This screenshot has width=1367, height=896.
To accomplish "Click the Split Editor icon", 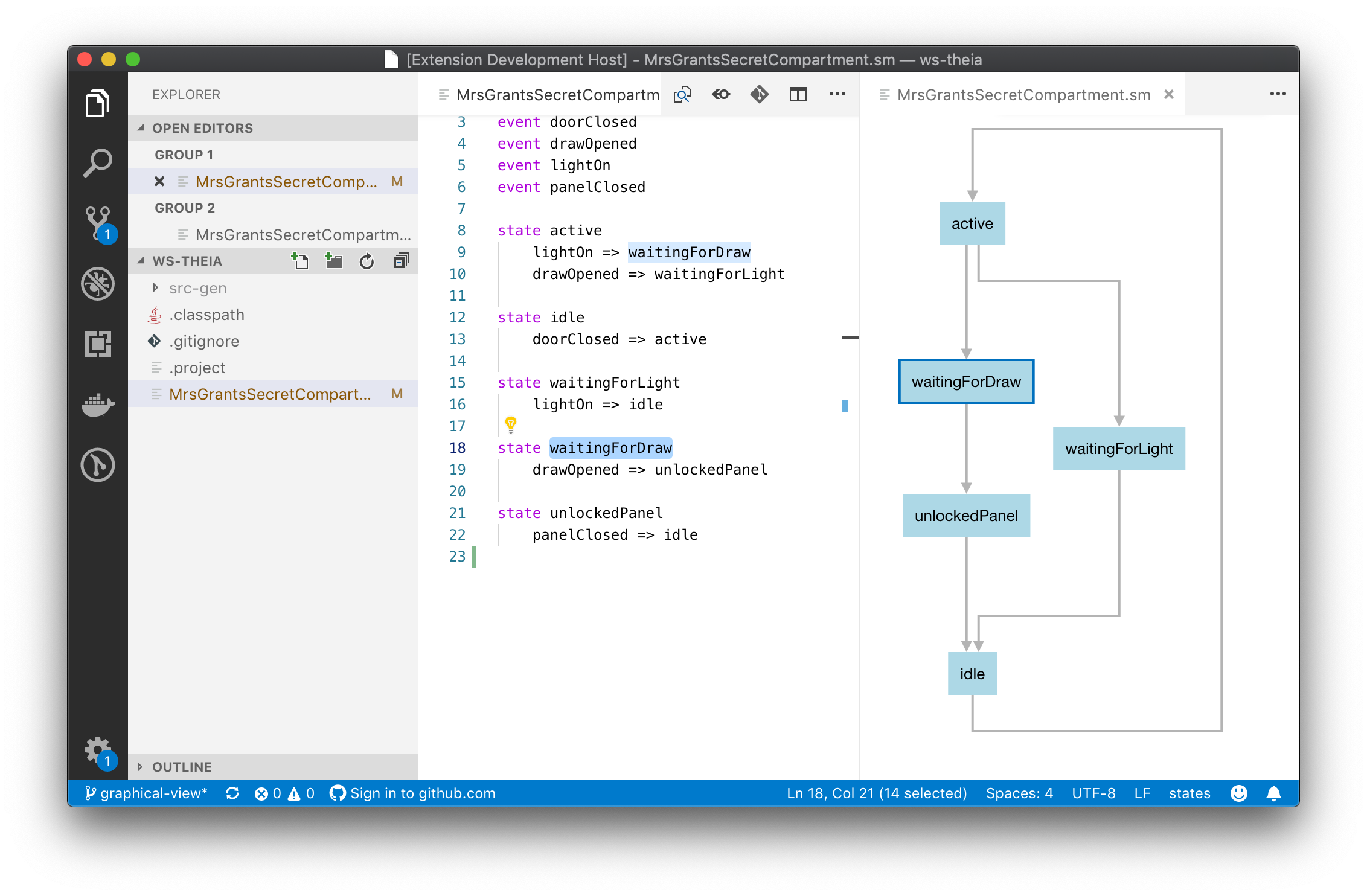I will [798, 94].
